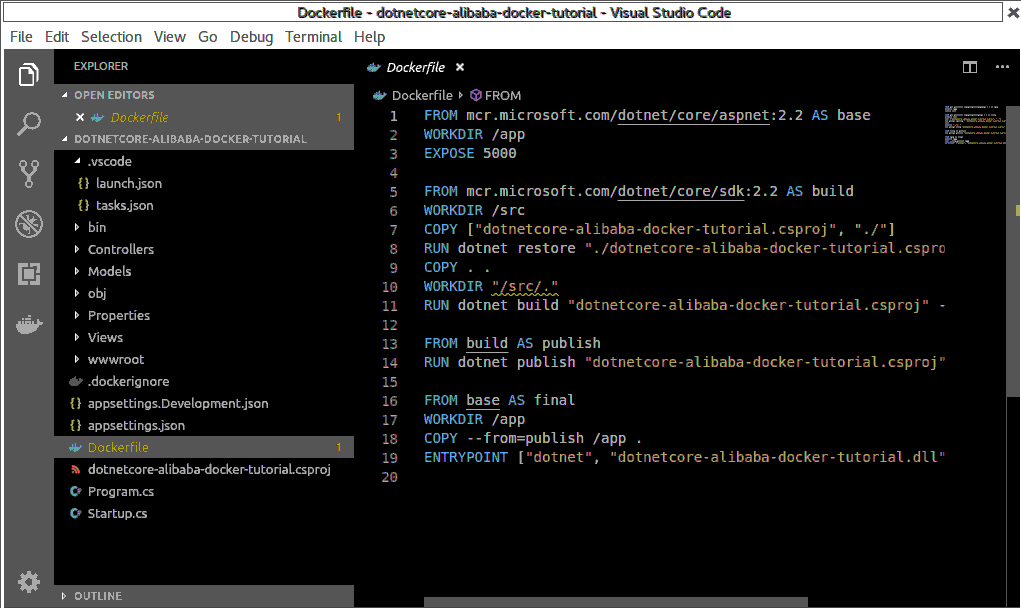Follow the dotnet/core/sdk image link

(680, 191)
